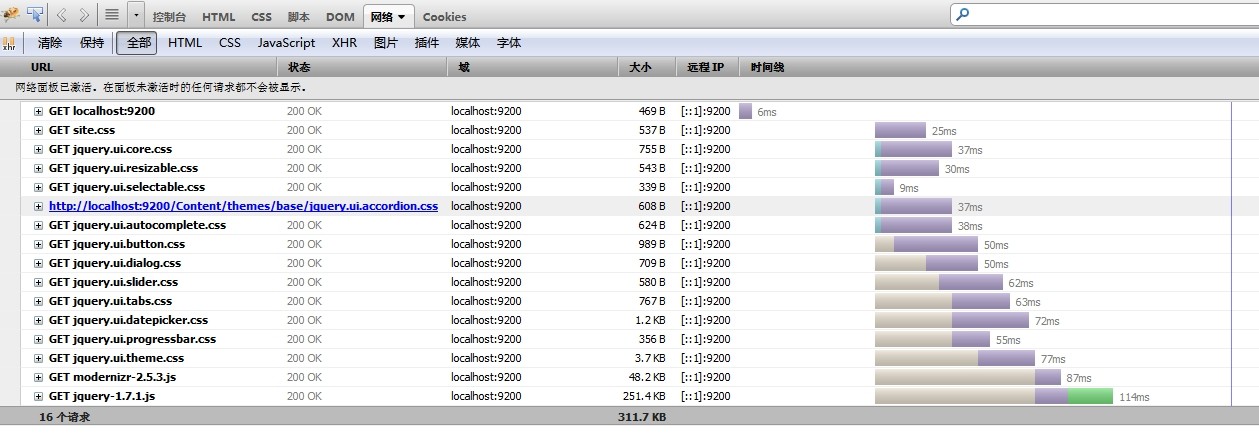This screenshot has height=433, width=1259.
Task: Click the XHR break icon at the left of the toolbar
Action: tap(9, 43)
